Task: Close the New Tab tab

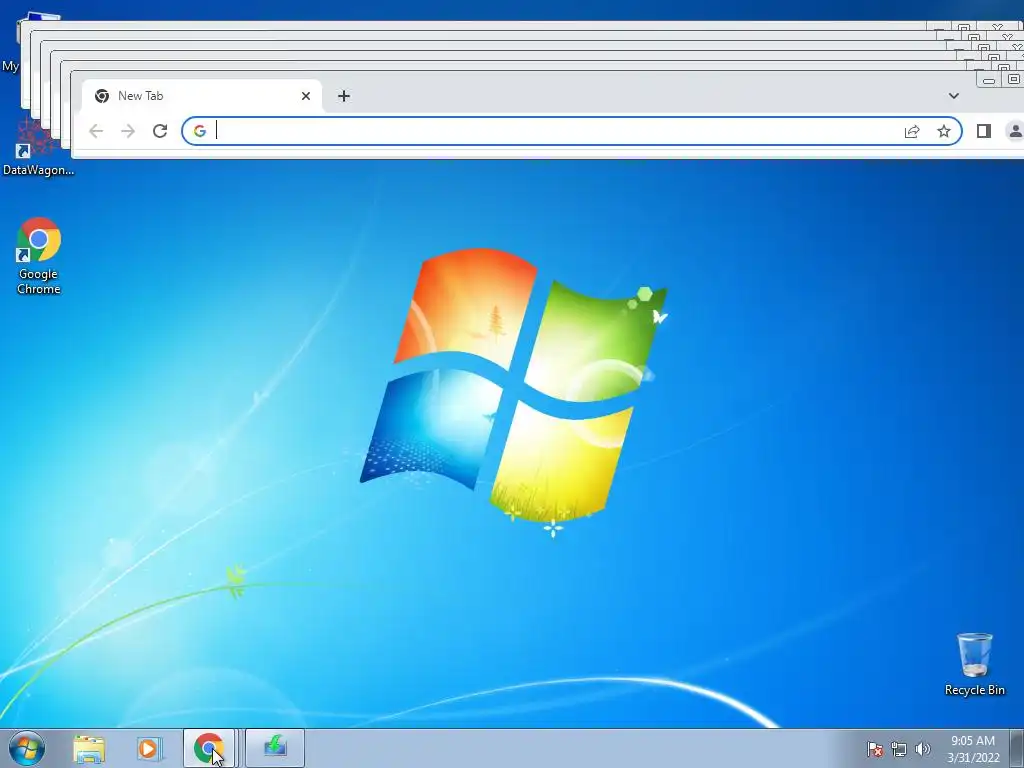Action: click(x=306, y=96)
